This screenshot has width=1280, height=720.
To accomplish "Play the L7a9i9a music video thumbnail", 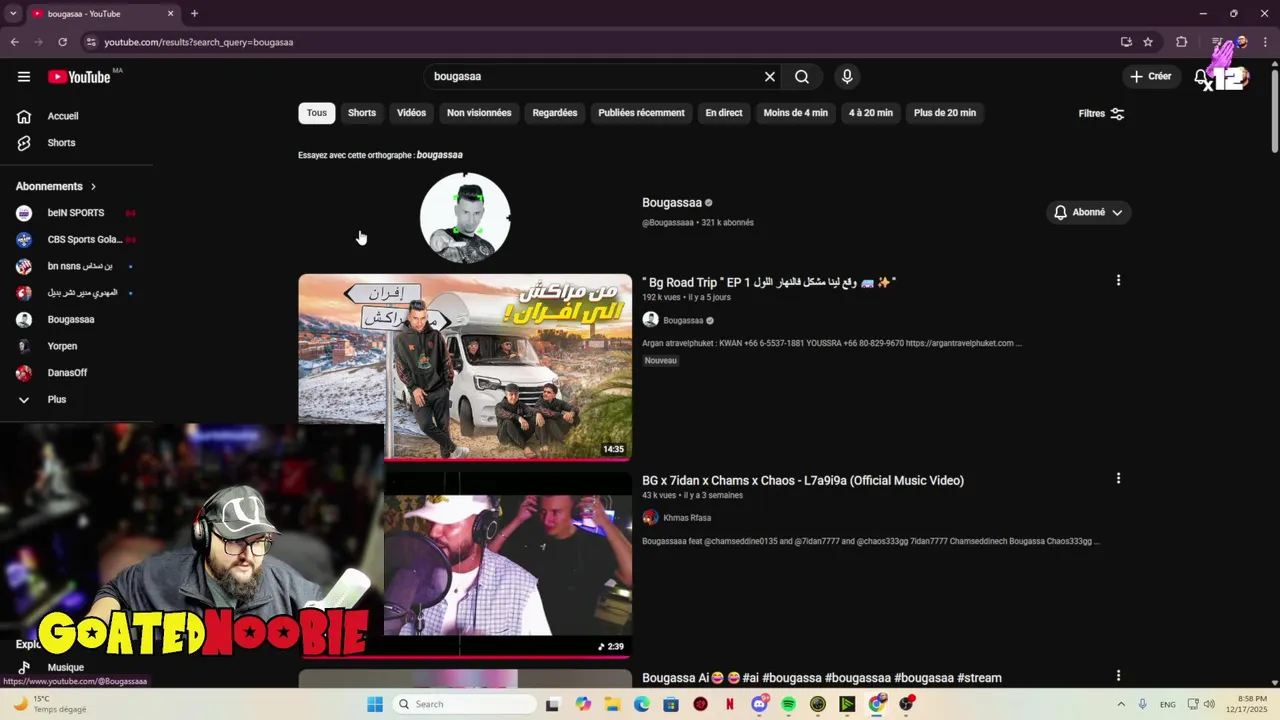I will click(x=508, y=565).
